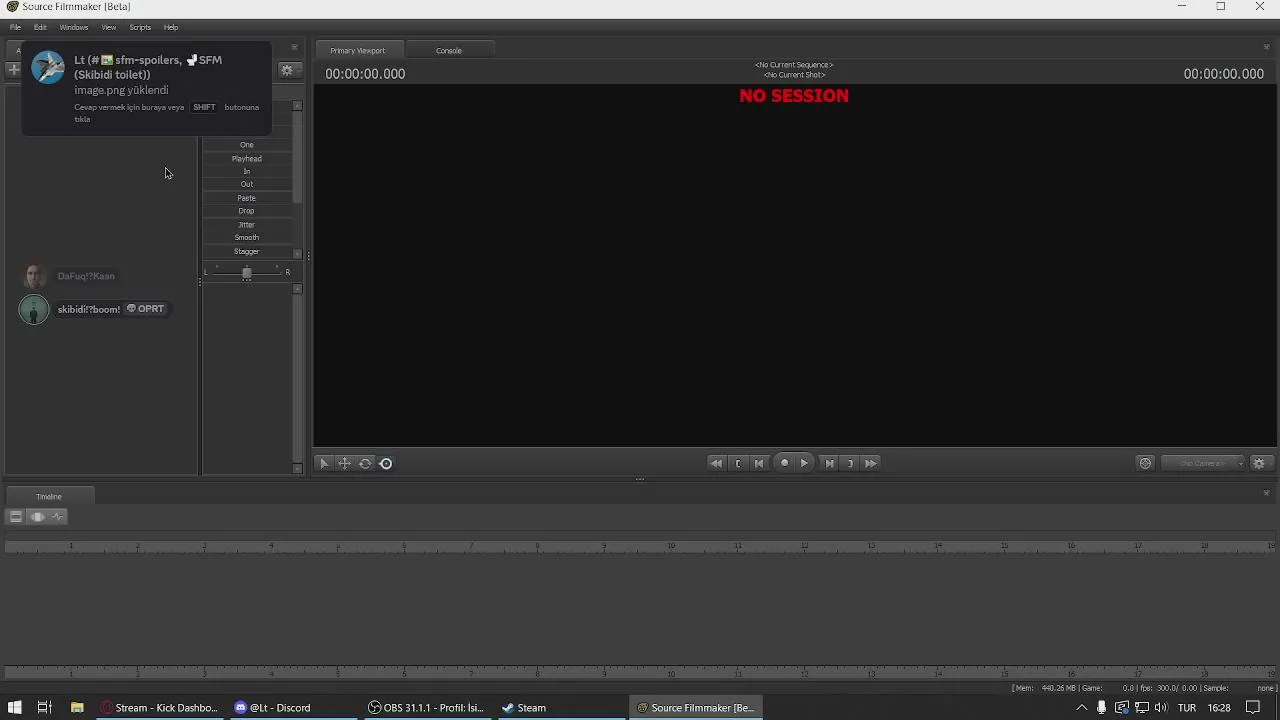Switch to the OBS 31.1.1 taskbar window
Screen dimensions: 1280x720
click(x=426, y=707)
